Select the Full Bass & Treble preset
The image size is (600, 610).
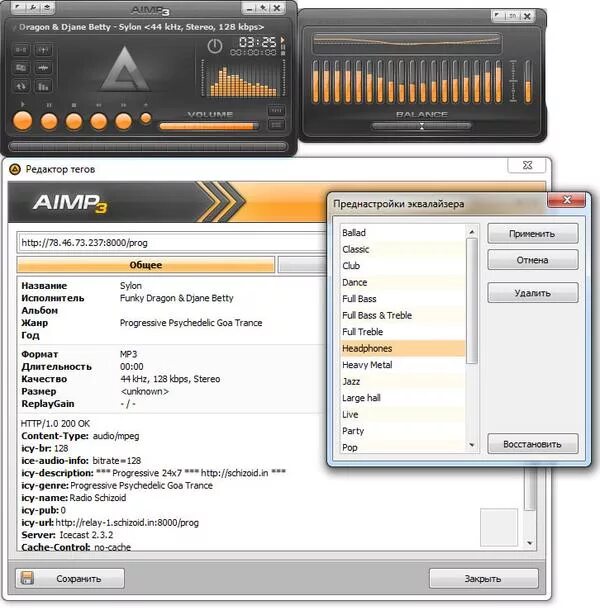(403, 315)
